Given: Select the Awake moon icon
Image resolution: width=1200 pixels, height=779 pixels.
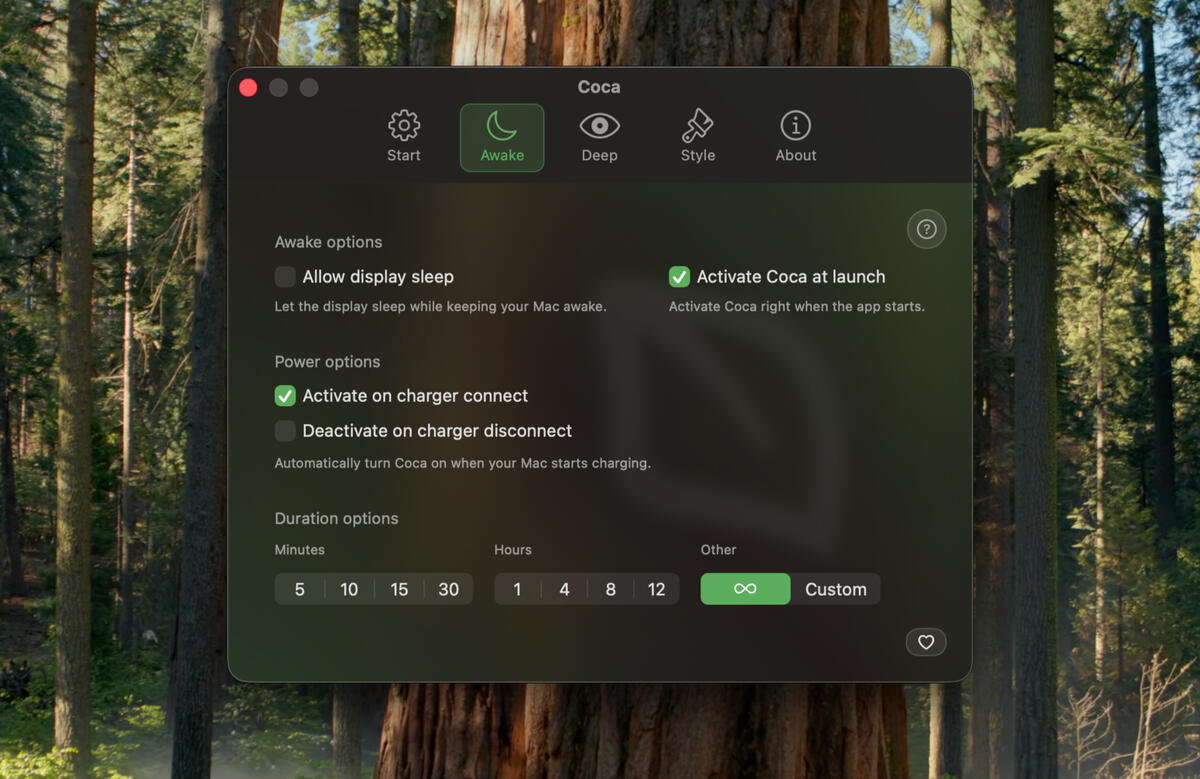Looking at the screenshot, I should click(x=501, y=124).
